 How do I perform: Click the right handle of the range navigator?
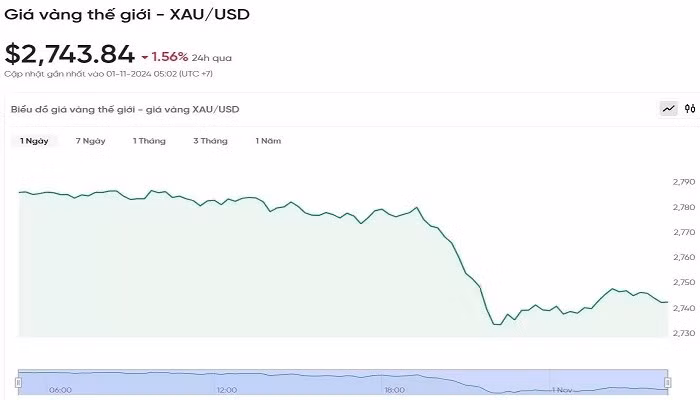tap(669, 382)
